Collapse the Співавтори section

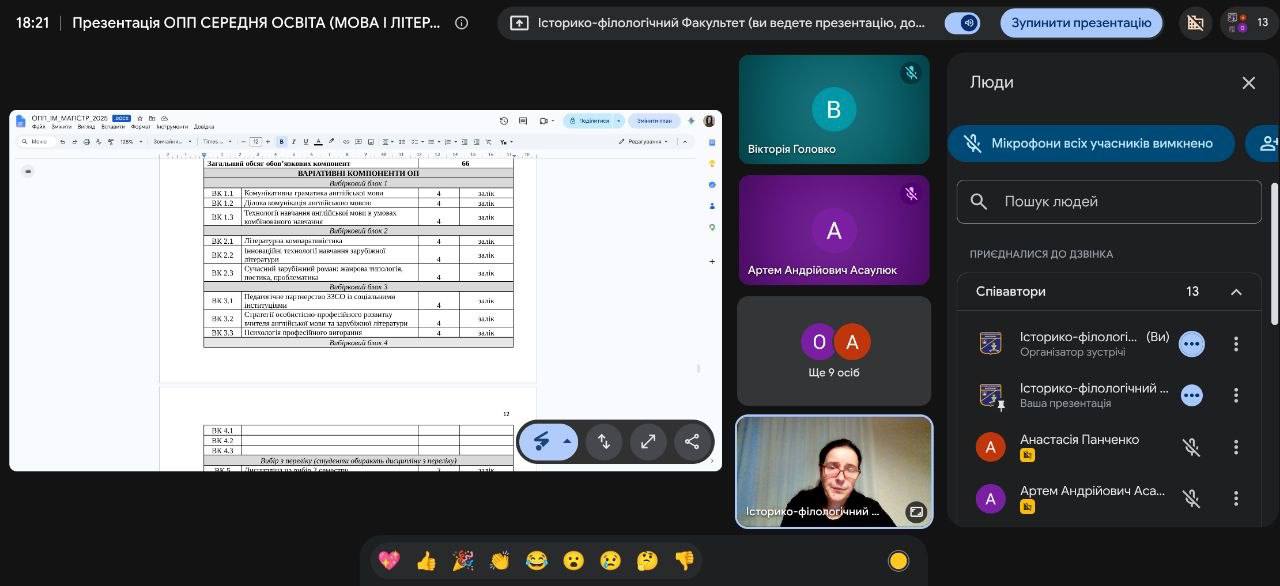1236,292
